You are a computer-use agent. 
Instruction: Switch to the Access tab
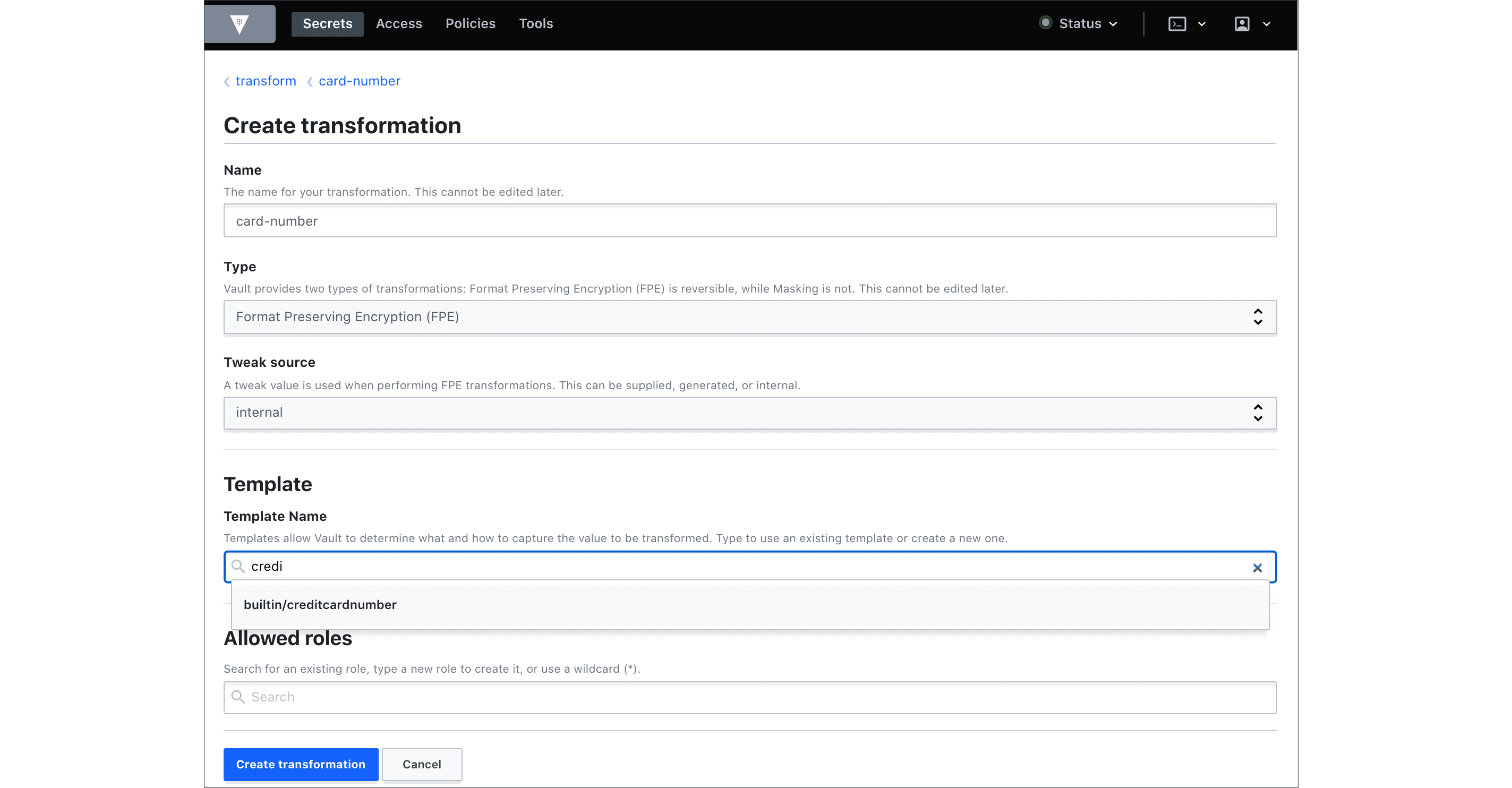(399, 23)
